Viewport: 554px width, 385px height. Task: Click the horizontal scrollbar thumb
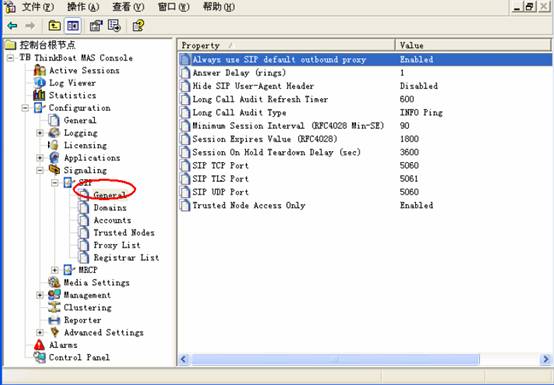[x=335, y=359]
